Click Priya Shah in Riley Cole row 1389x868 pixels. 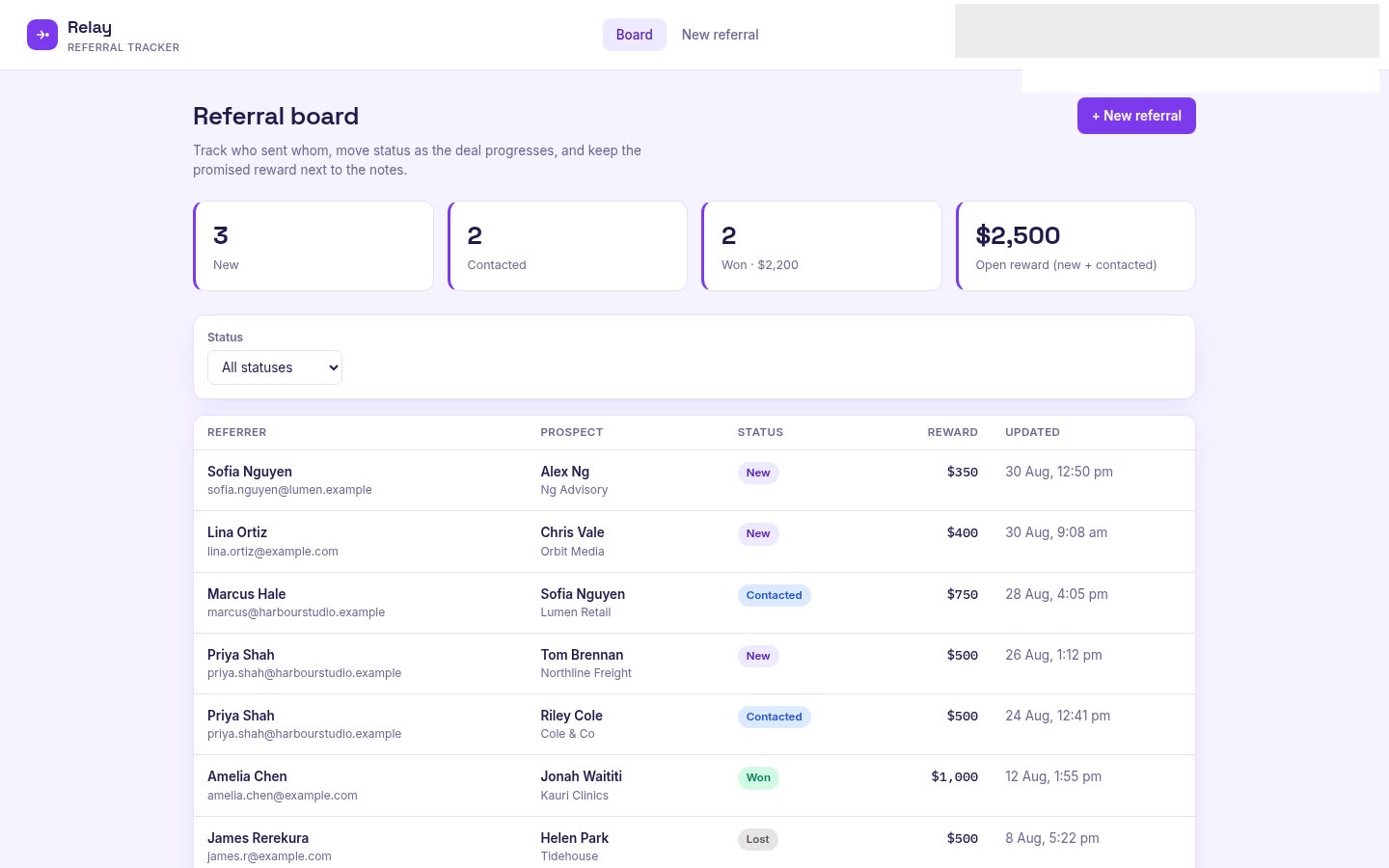tap(241, 716)
